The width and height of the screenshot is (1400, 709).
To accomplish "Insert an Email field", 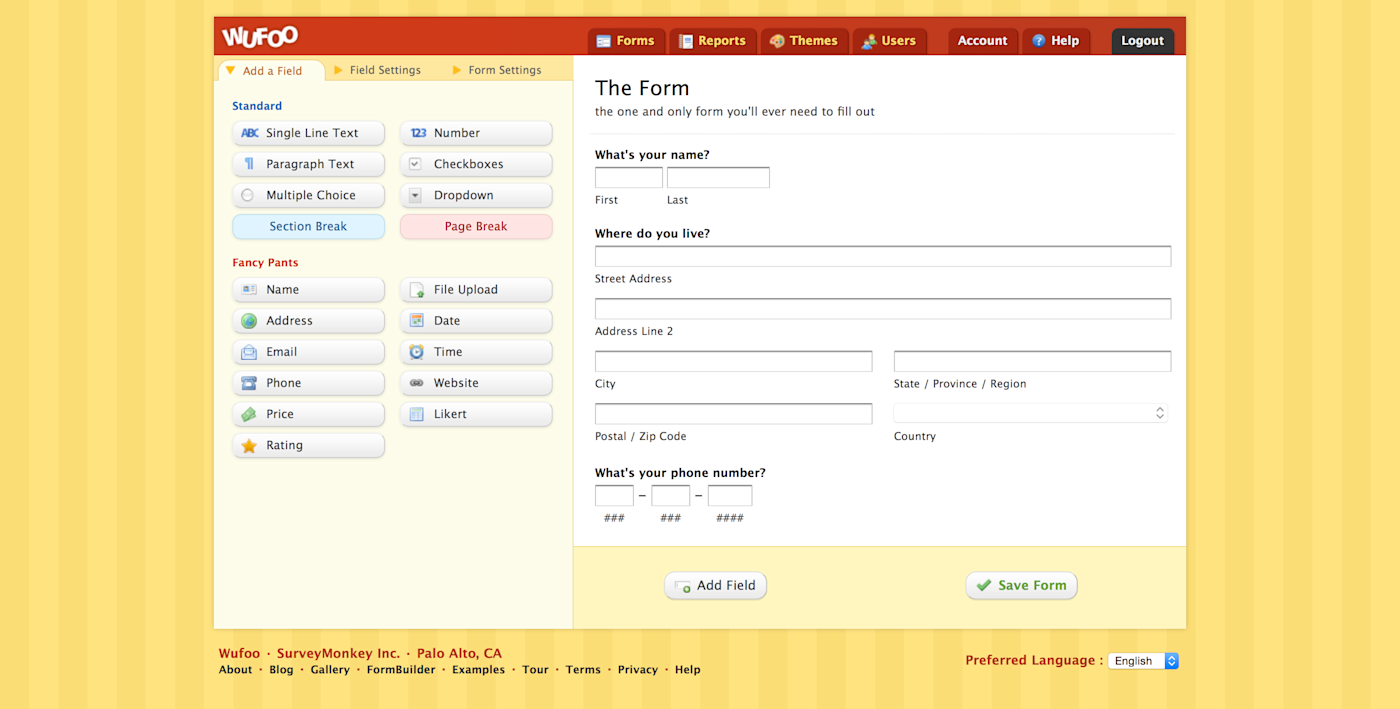I will (308, 351).
